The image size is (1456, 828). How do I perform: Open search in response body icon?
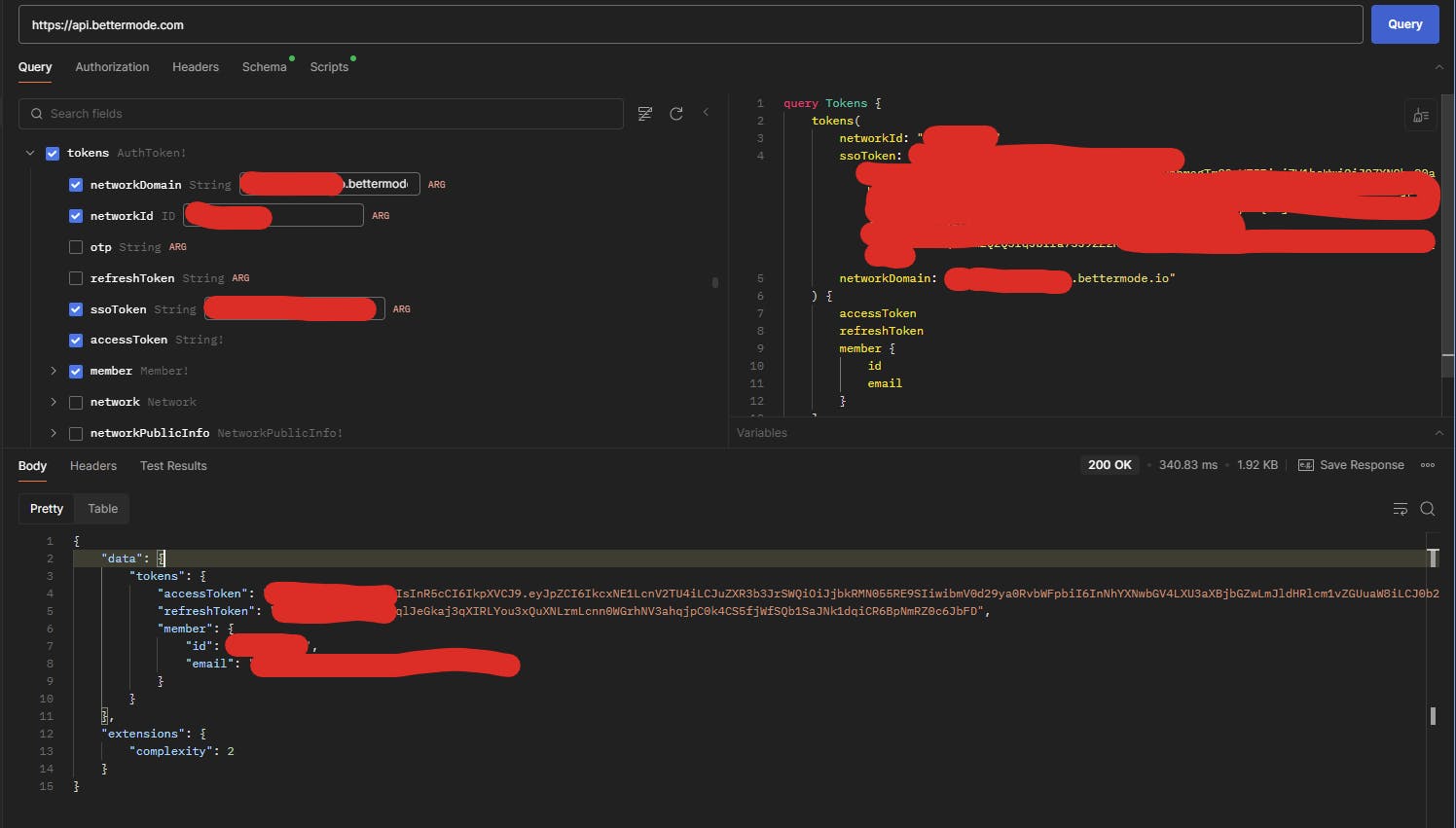tap(1428, 509)
